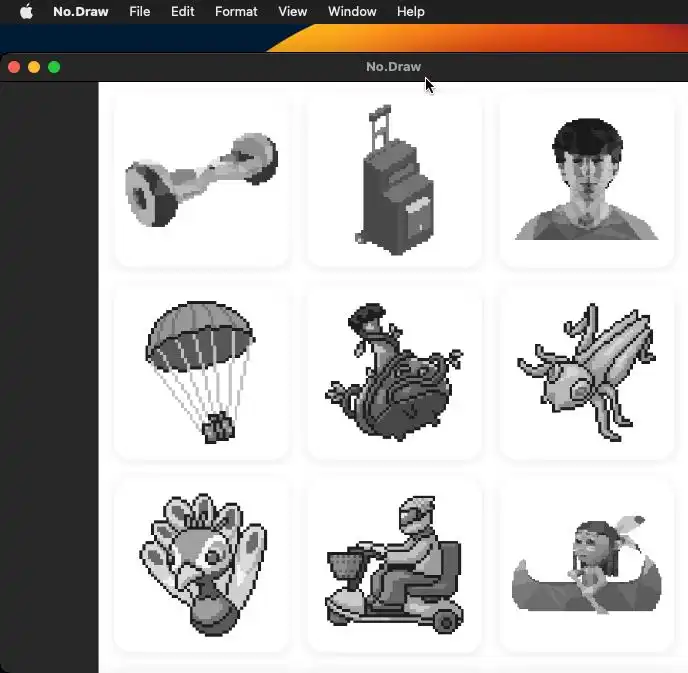Open the Window menu

tap(352, 11)
